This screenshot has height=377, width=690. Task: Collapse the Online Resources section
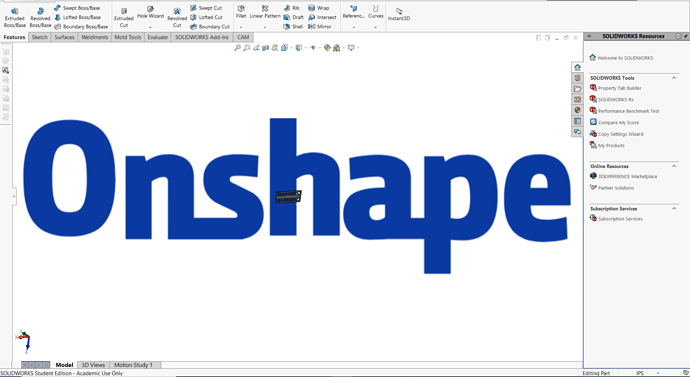[674, 166]
